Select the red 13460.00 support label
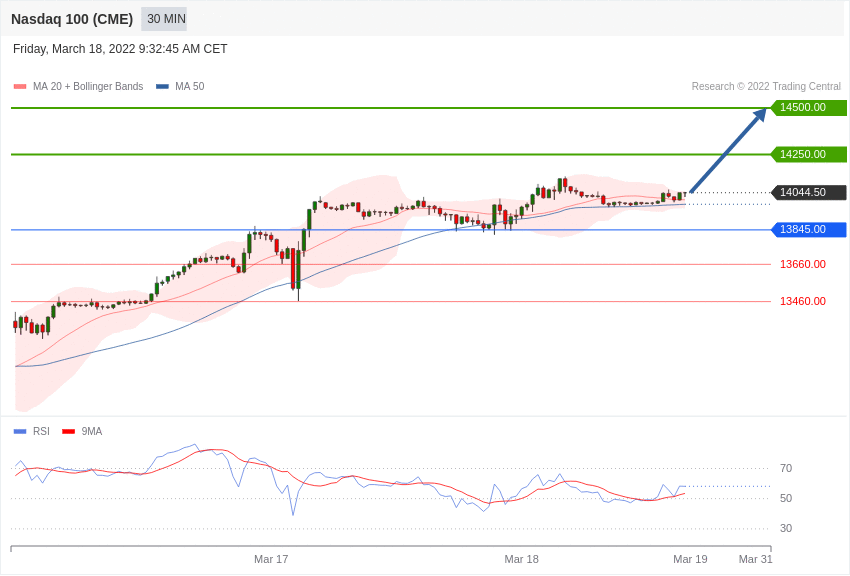Screen dimensions: 850x576 coord(802,302)
